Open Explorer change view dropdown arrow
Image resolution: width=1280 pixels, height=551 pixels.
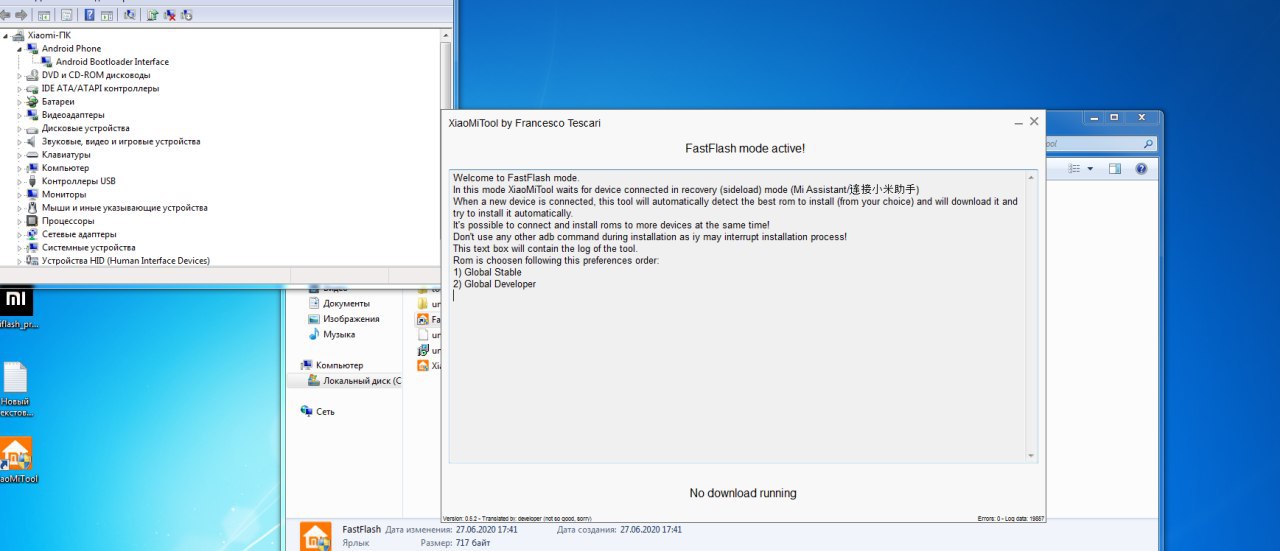(1090, 169)
